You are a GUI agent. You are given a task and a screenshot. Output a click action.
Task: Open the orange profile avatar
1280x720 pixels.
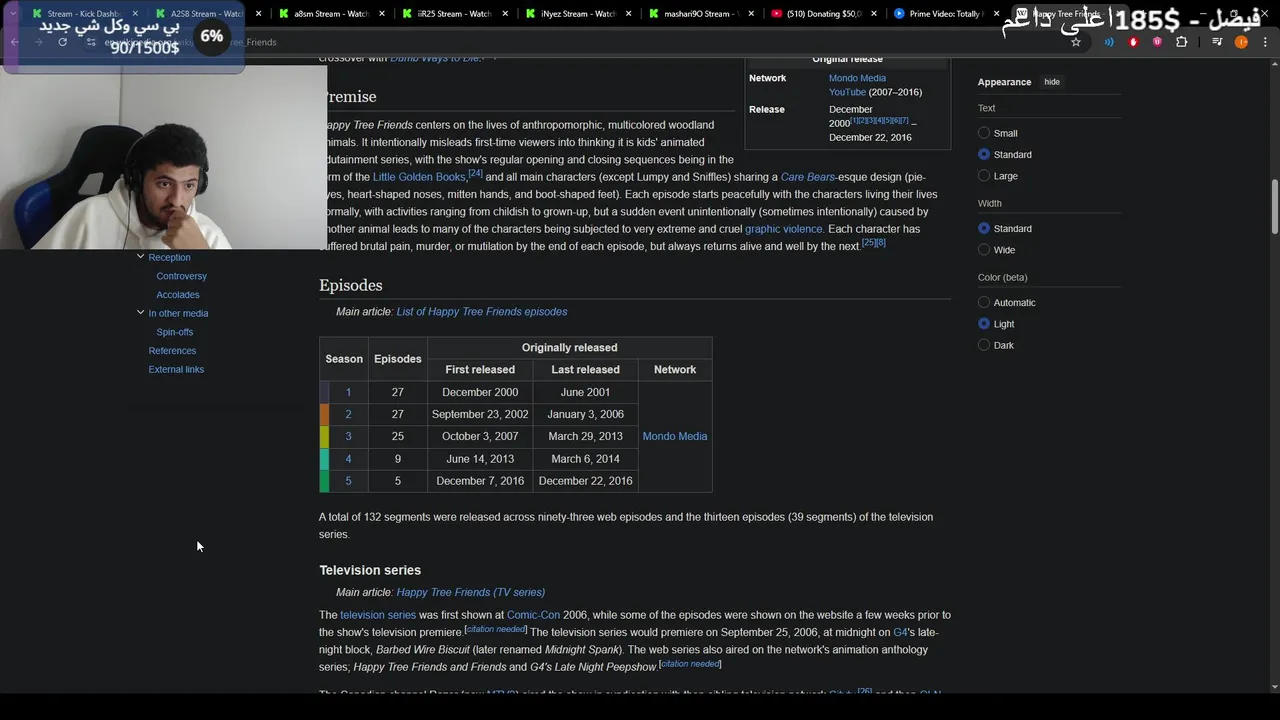click(1242, 42)
